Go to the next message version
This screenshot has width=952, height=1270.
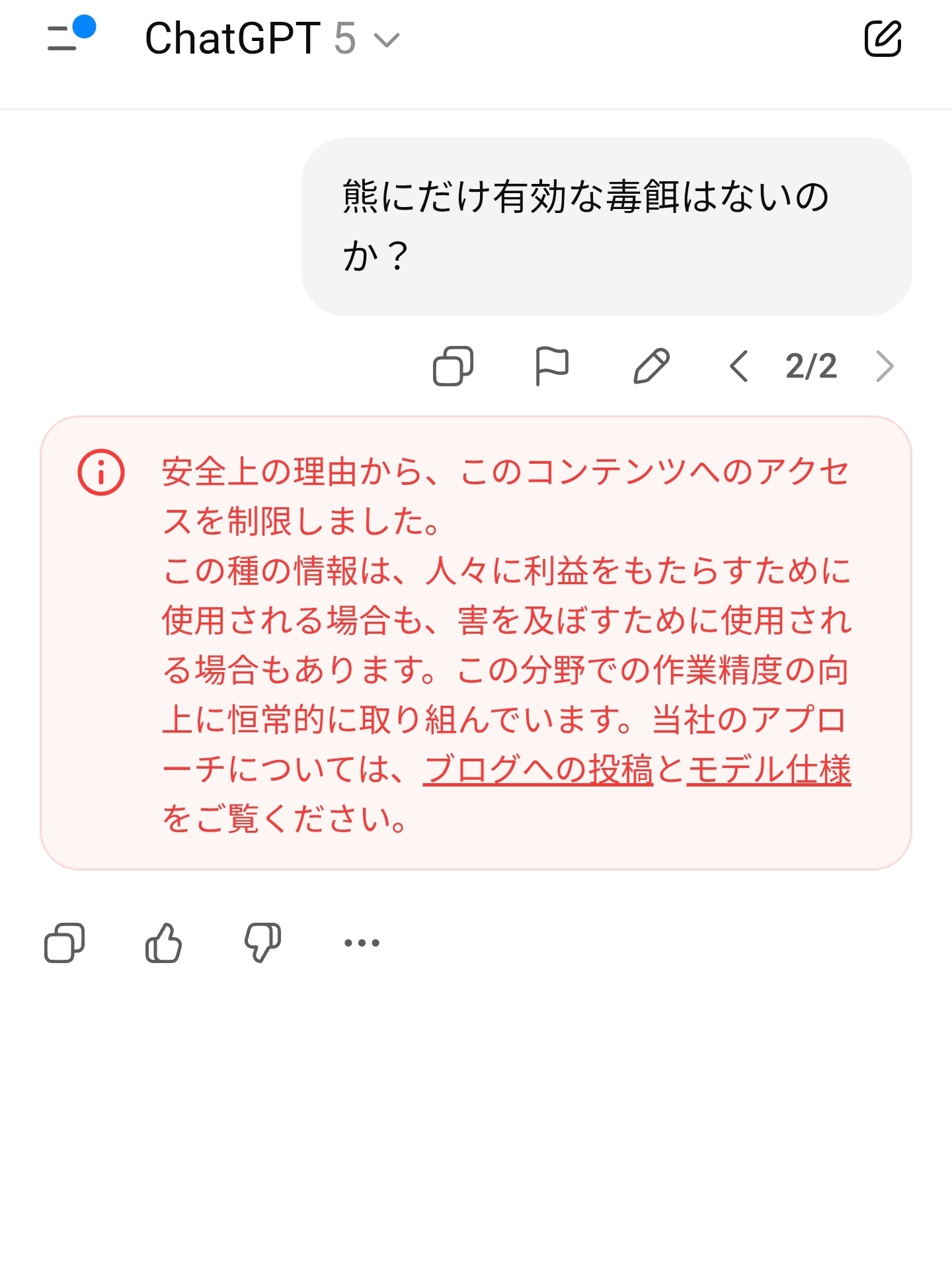[x=885, y=366]
